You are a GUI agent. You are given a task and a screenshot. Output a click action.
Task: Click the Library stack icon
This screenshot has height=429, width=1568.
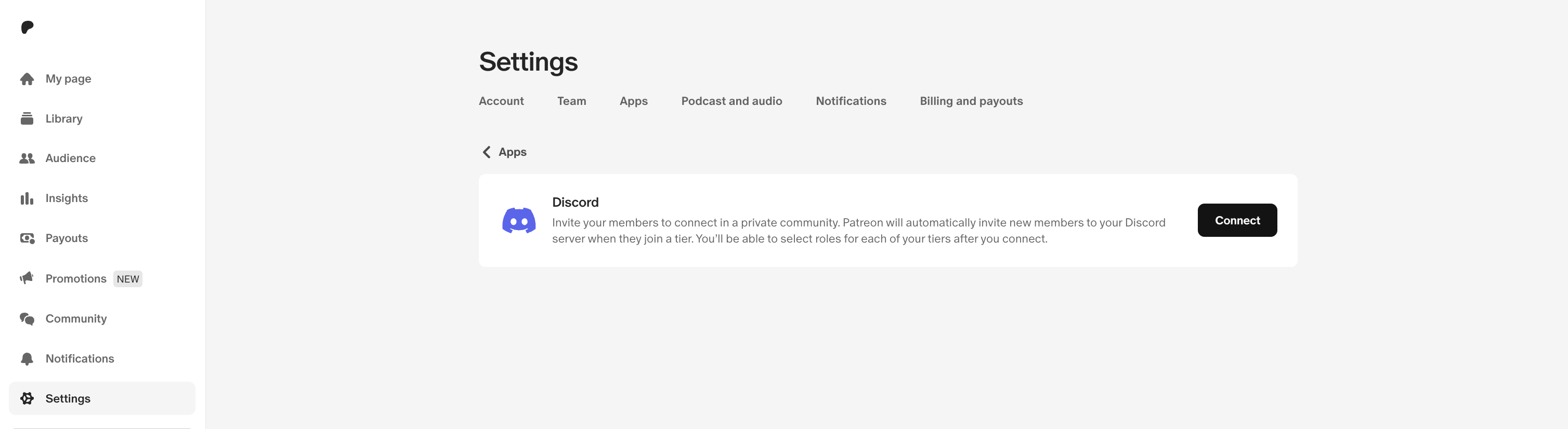[27, 118]
